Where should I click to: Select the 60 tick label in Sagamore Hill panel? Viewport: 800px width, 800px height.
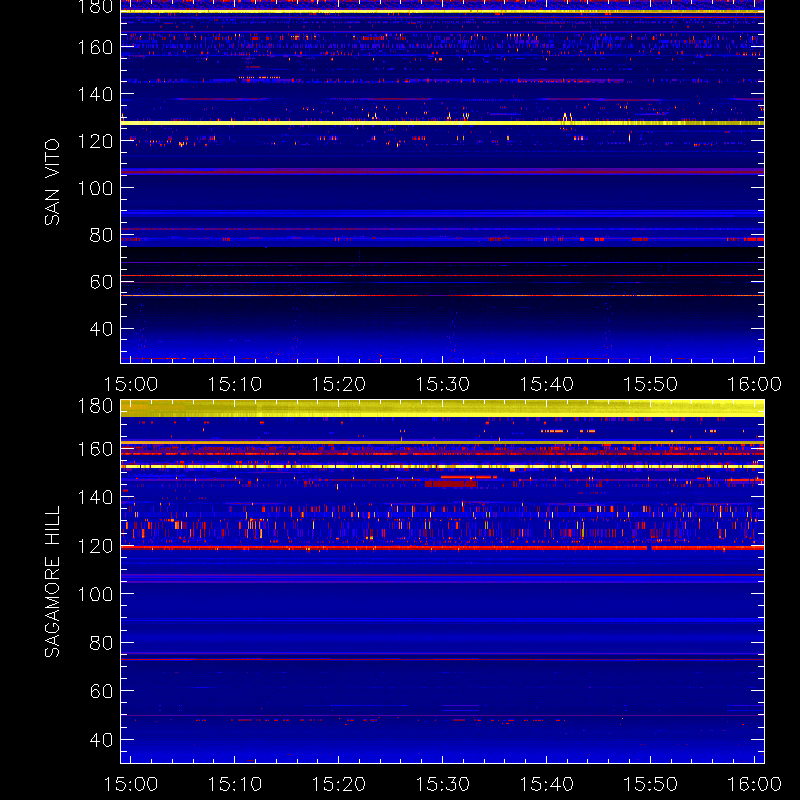point(101,691)
